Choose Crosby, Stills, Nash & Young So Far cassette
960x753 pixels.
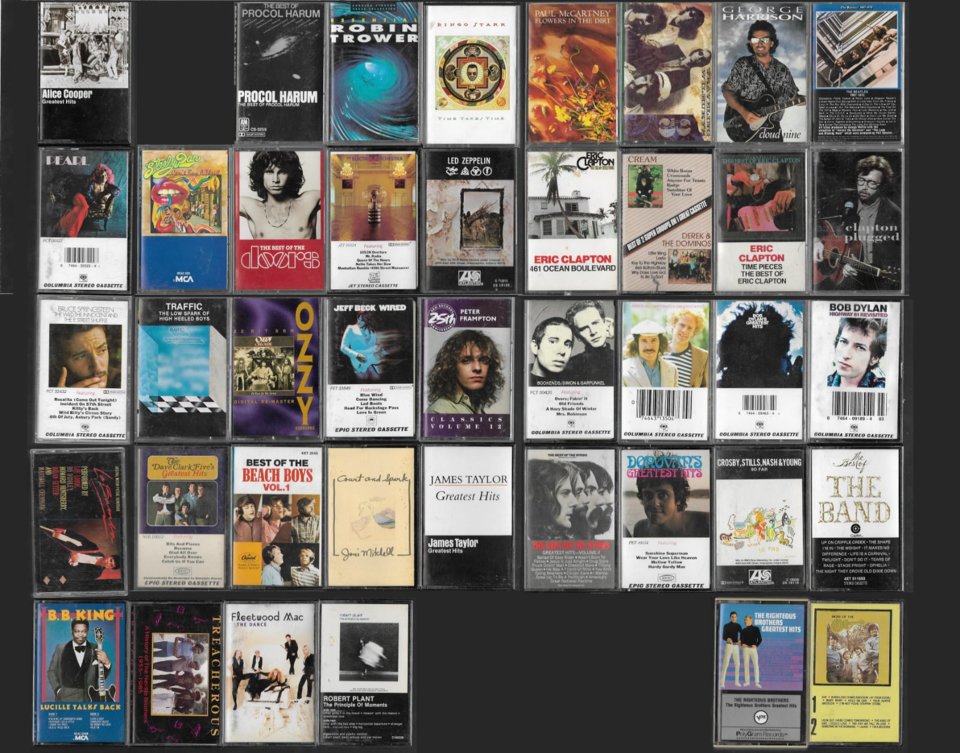(760, 519)
